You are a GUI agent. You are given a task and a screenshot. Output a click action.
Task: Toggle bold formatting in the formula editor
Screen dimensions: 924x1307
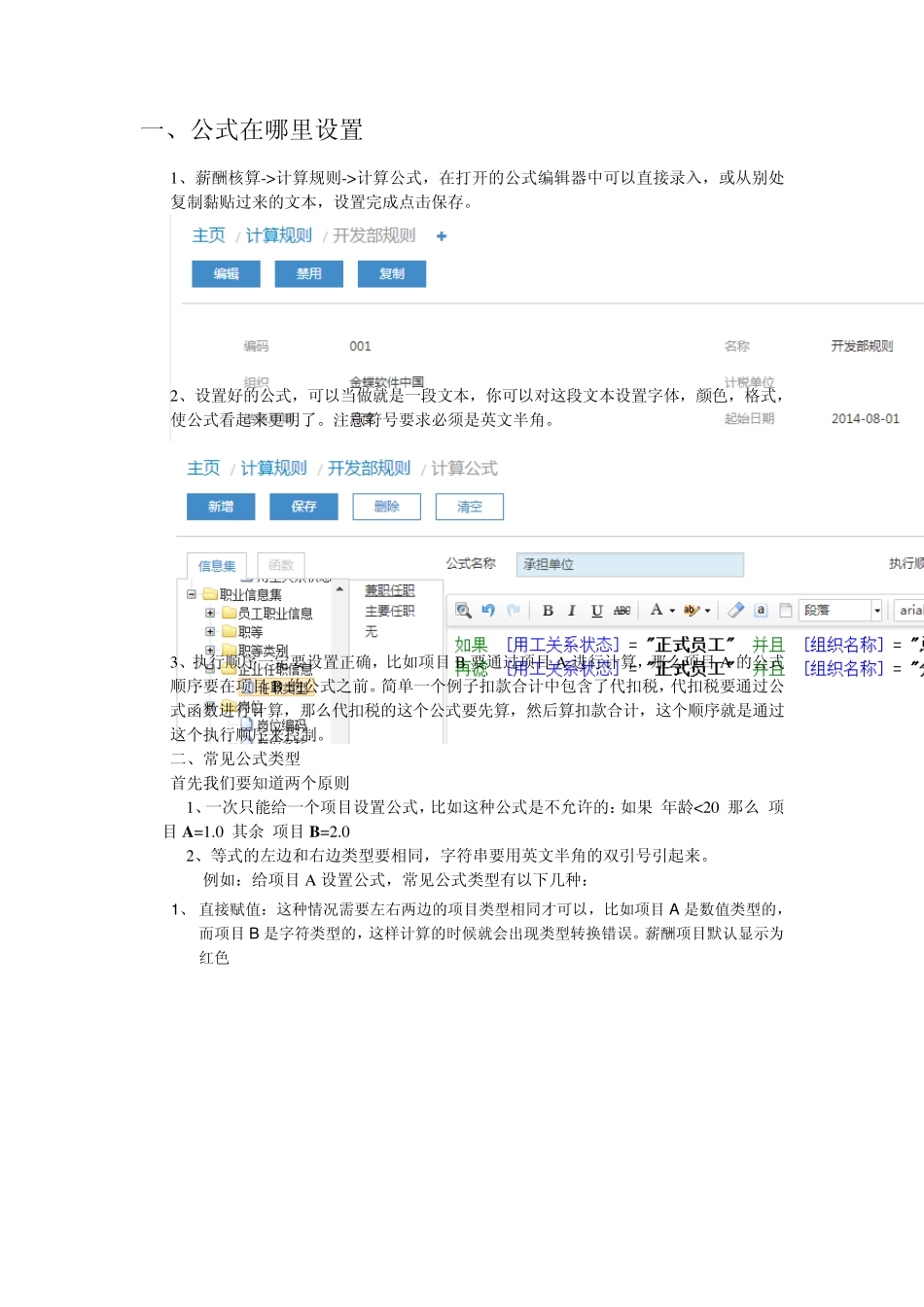pos(548,611)
